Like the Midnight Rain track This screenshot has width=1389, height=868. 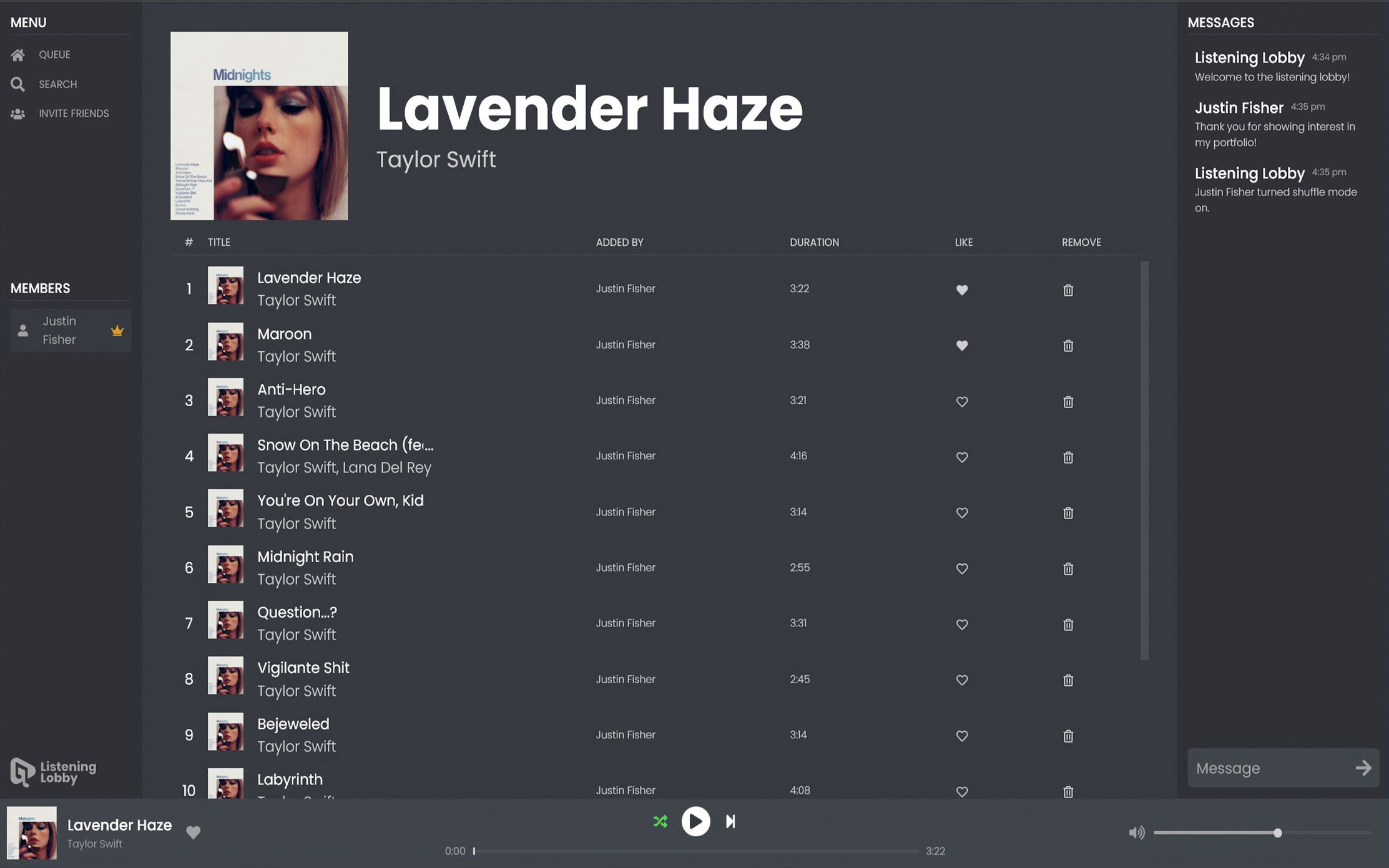point(962,568)
